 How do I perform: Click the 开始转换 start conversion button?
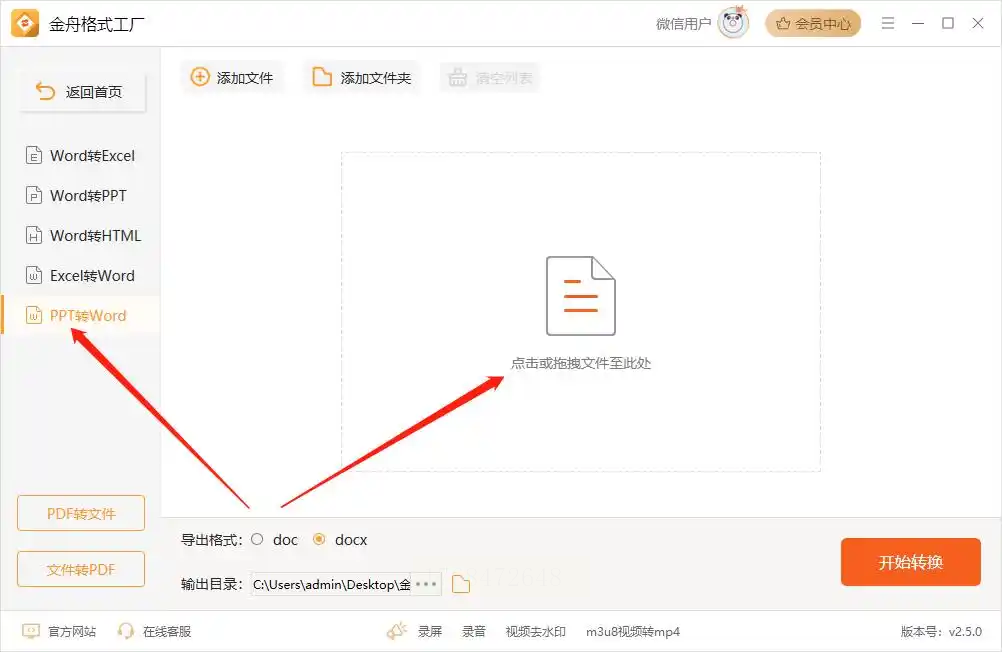click(x=911, y=562)
